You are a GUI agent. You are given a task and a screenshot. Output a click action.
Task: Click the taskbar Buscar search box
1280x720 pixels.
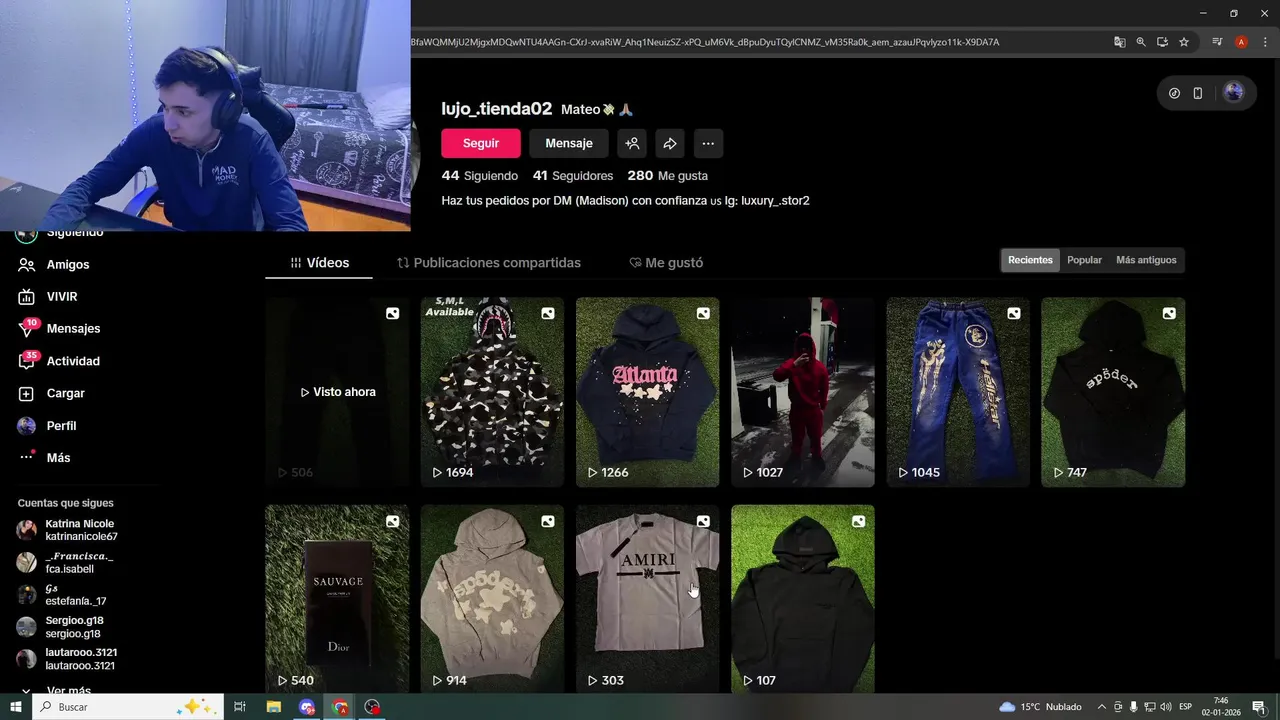pos(127,707)
